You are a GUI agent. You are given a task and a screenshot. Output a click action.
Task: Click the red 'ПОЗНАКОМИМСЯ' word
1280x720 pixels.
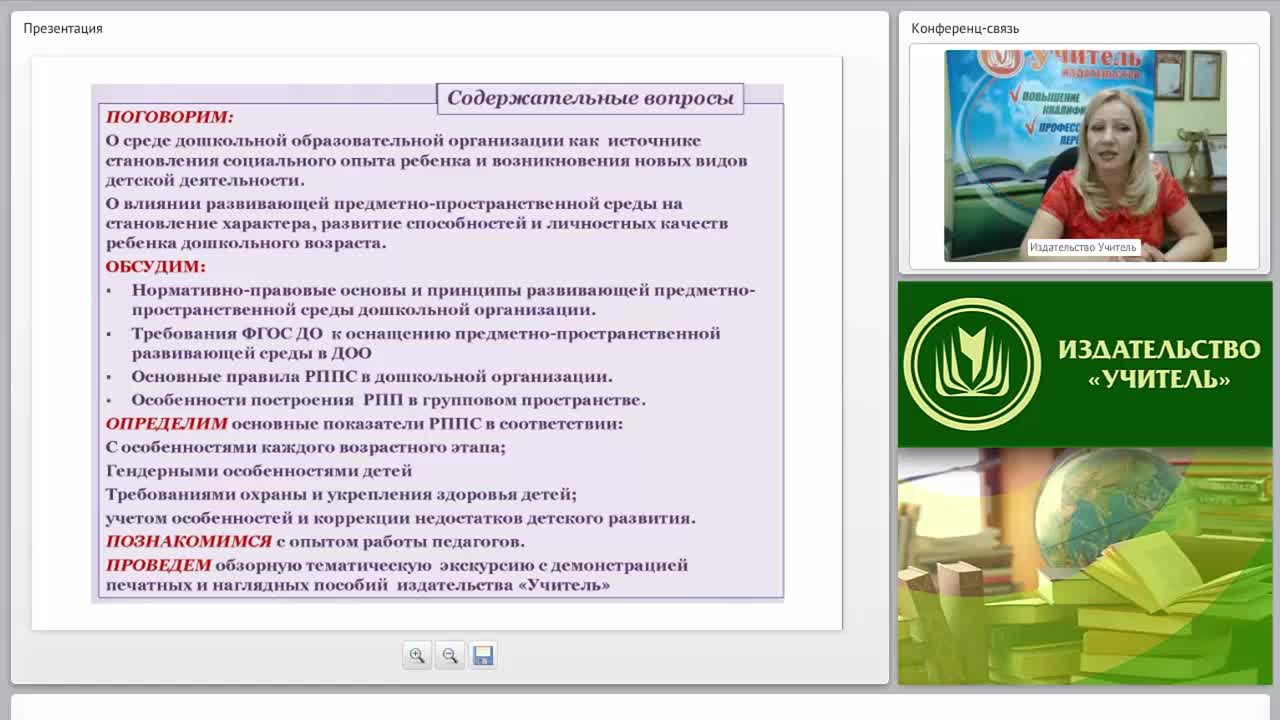point(189,541)
